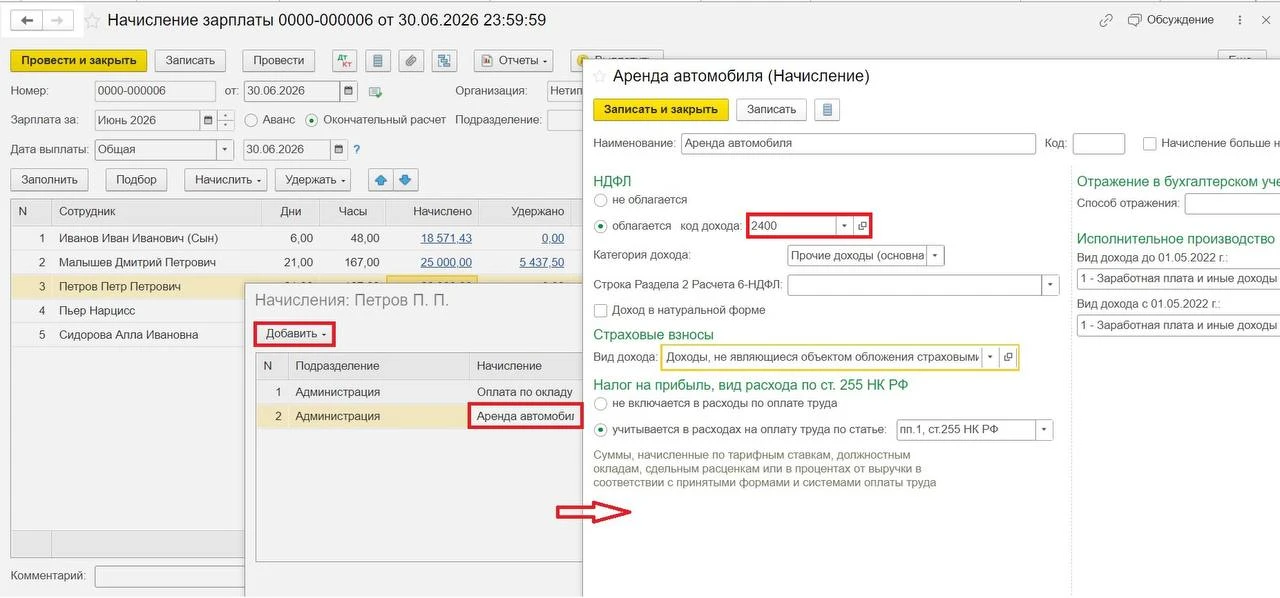Add the document to favorites star
The width and height of the screenshot is (1280, 598).
click(x=92, y=21)
